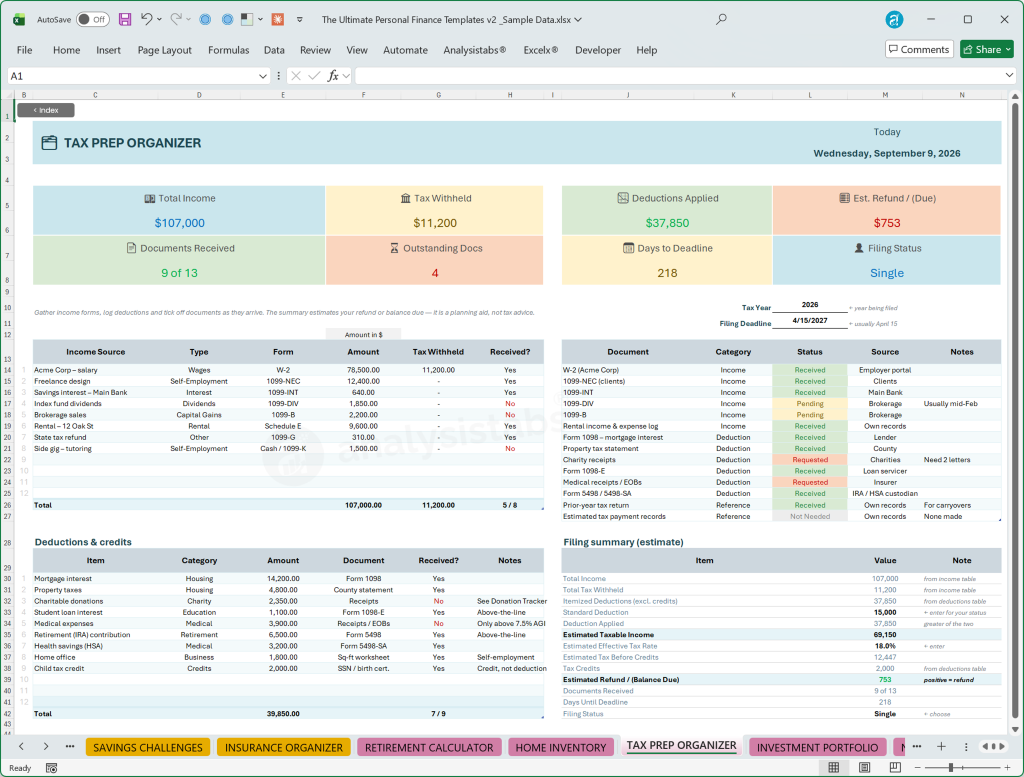Click inside the formula bar input
Screen dimensions: 1024x777
tap(678, 76)
